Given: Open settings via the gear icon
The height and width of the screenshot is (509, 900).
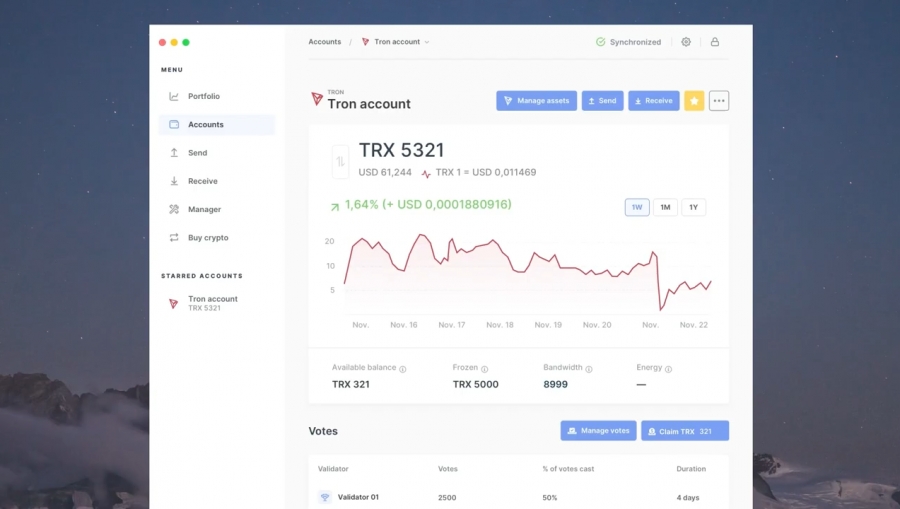Looking at the screenshot, I should click(x=686, y=42).
